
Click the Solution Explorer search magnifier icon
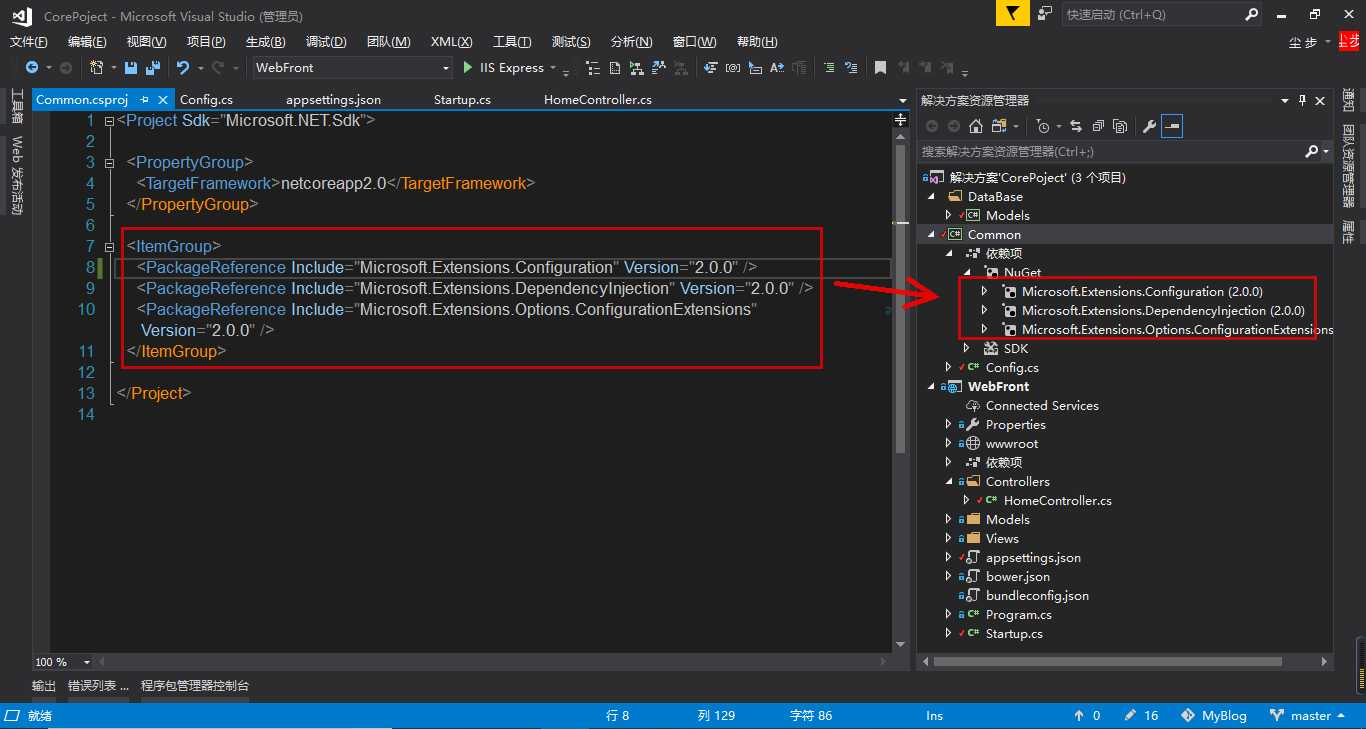(1312, 152)
